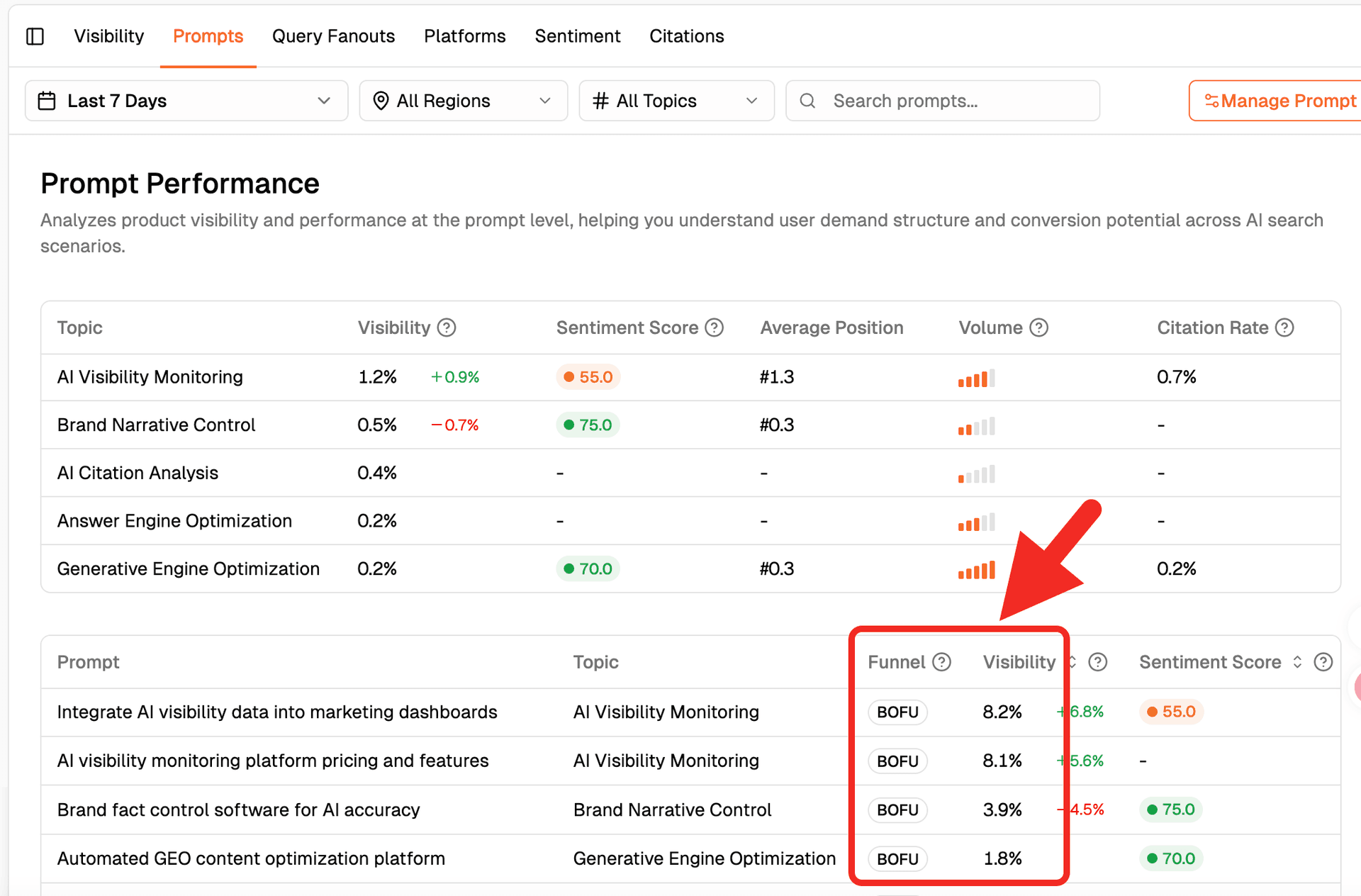1361x896 pixels.
Task: Show help for topic Visibility column
Action: click(x=447, y=327)
